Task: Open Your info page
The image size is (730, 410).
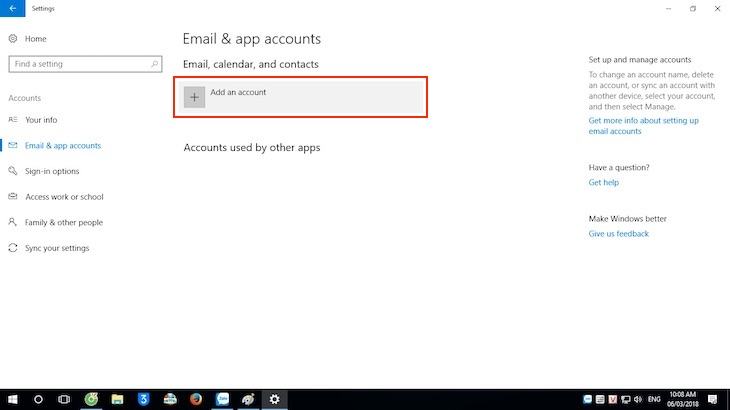Action: (x=41, y=120)
